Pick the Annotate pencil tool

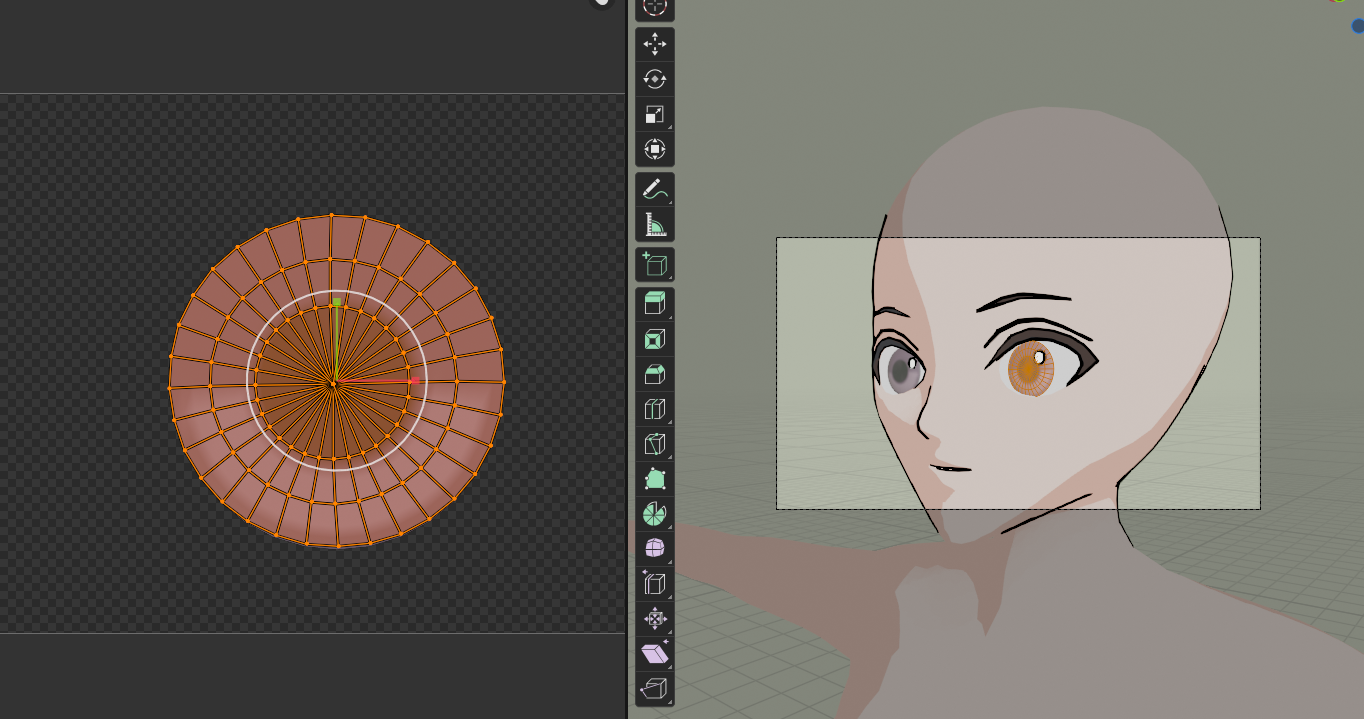click(x=655, y=189)
